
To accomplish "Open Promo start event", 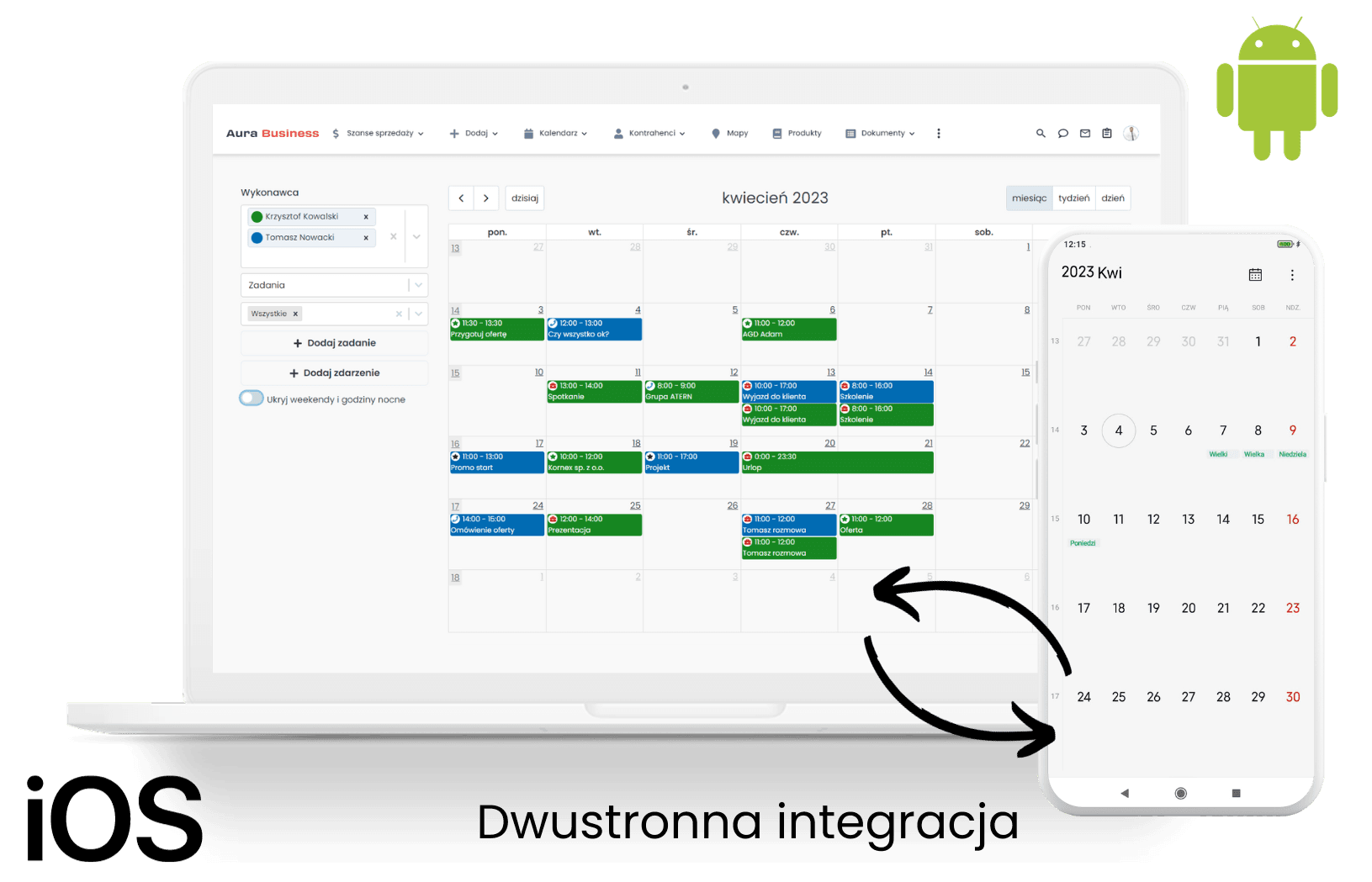I will (497, 462).
